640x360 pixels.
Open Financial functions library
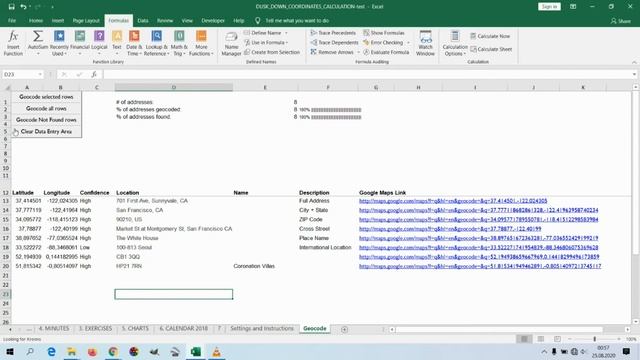click(80, 43)
